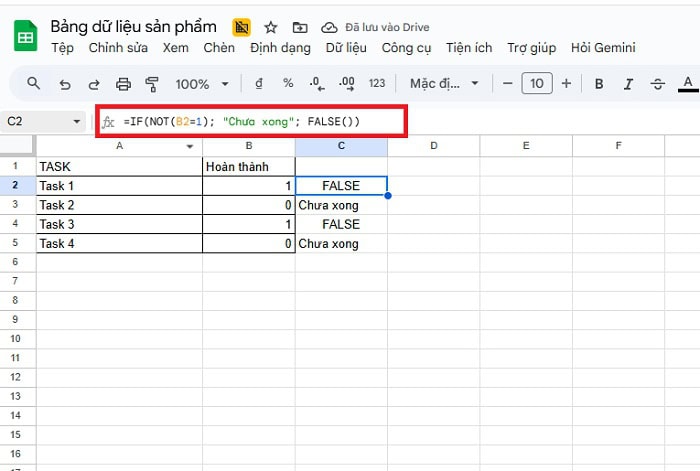Print the spreadsheet

click(123, 84)
